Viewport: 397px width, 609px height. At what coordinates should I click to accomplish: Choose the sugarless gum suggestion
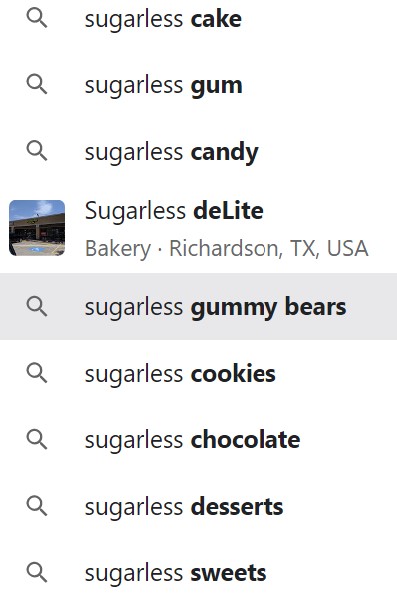pyautogui.click(x=198, y=85)
